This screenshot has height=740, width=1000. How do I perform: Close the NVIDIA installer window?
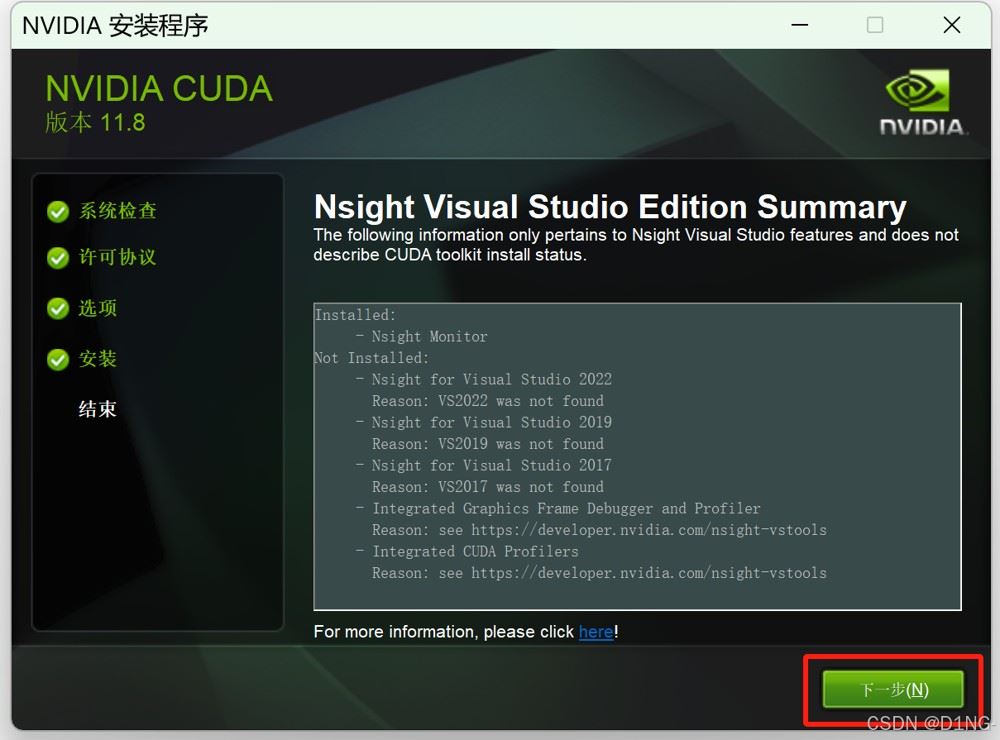click(x=952, y=25)
